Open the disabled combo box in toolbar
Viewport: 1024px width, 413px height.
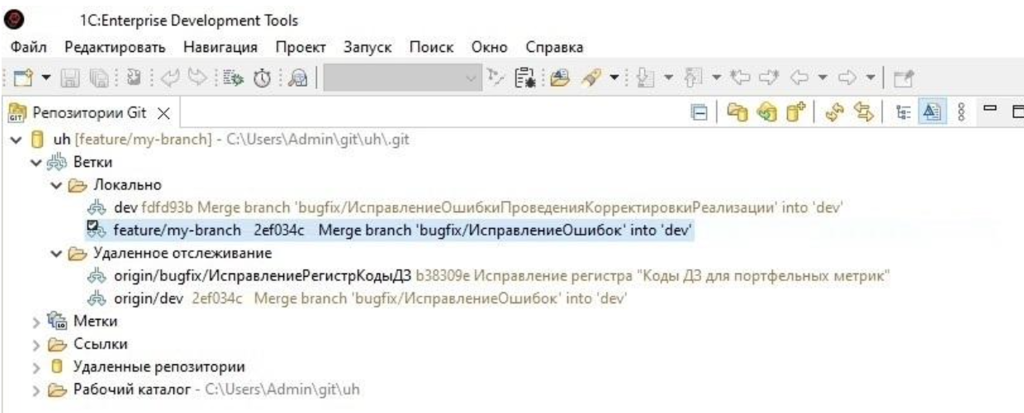pyautogui.click(x=402, y=77)
